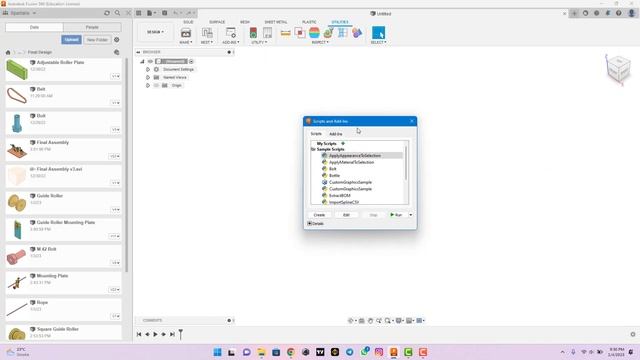Screen dimensions: 640x360
Task: Switch to the Mesh tab
Action: (245, 22)
